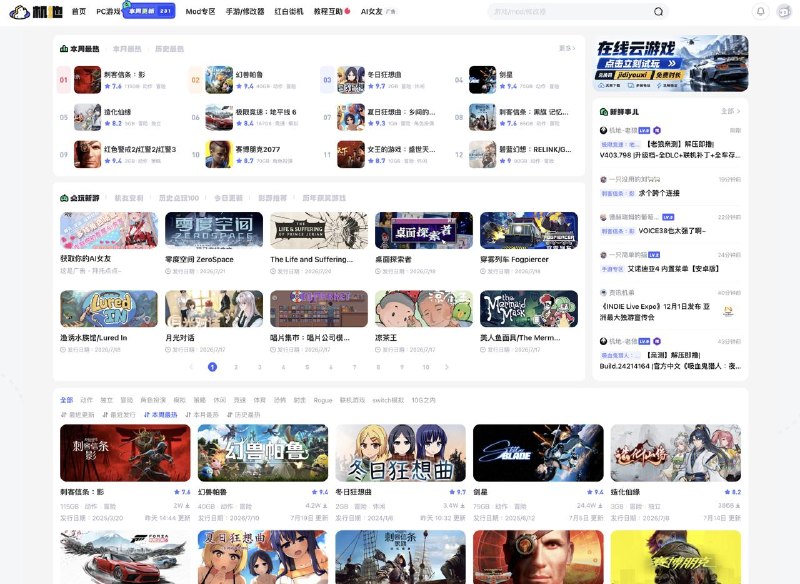
Task: Open the 首页 nav item
Action: (79, 11)
